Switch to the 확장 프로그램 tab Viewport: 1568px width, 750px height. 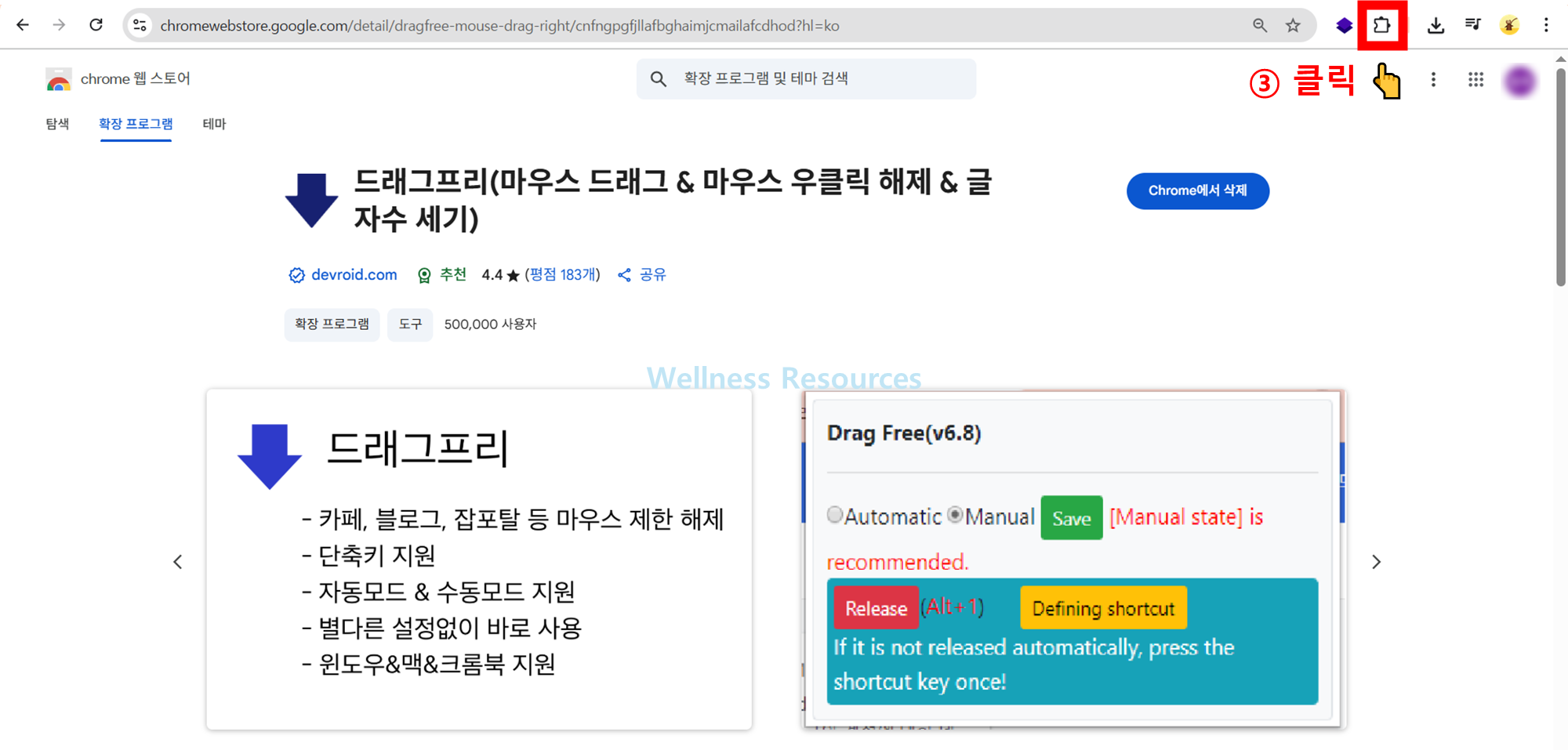[x=136, y=124]
